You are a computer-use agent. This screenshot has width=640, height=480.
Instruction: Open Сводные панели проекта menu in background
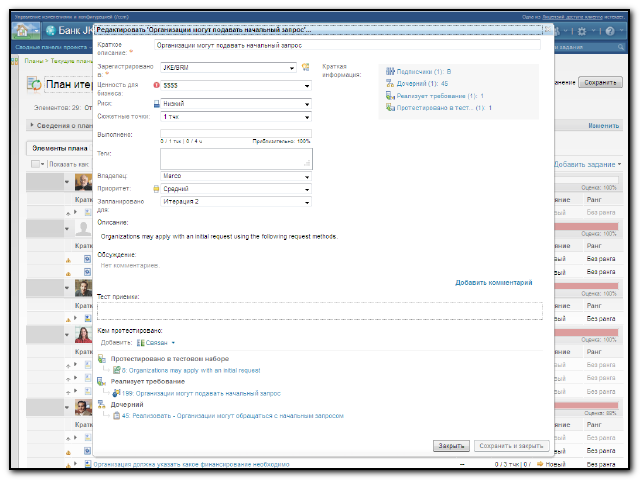coord(53,47)
